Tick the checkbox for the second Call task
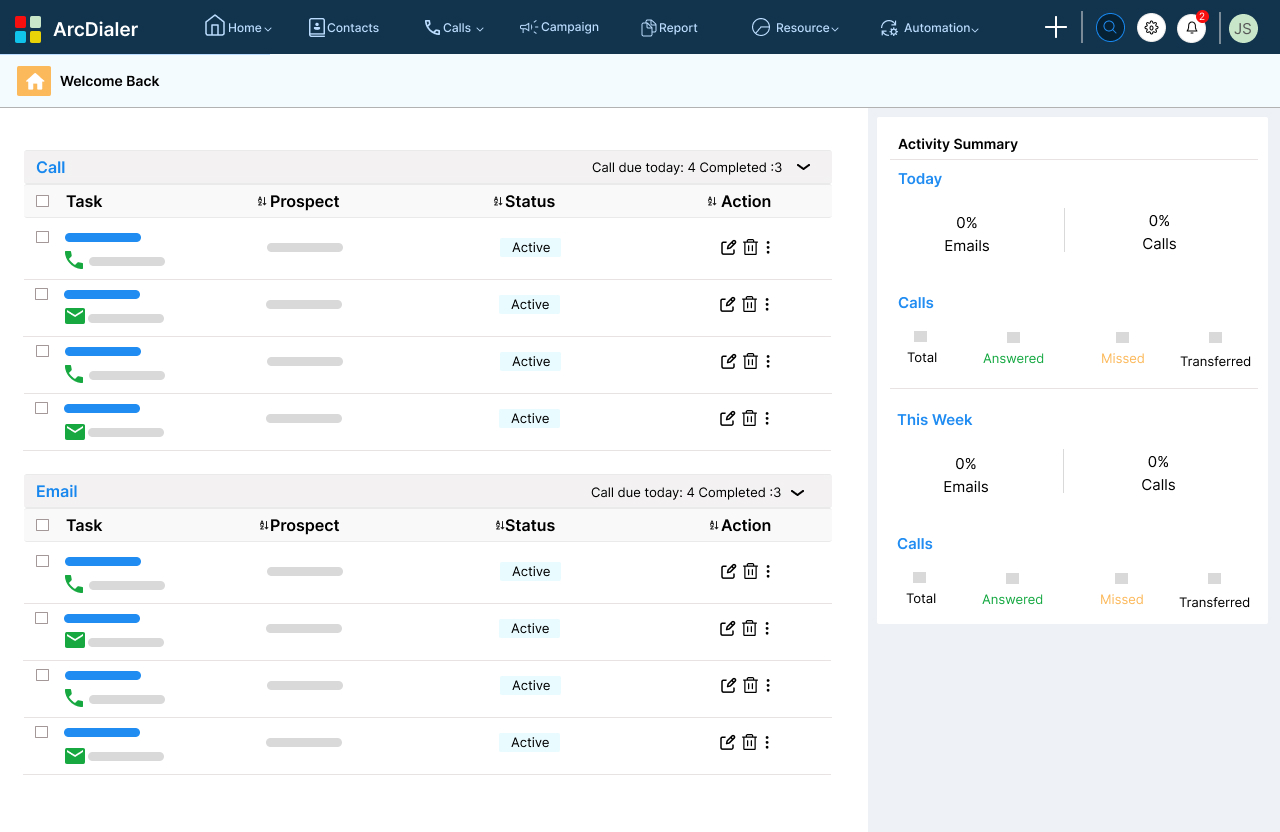Image resolution: width=1280 pixels, height=832 pixels. 42,293
